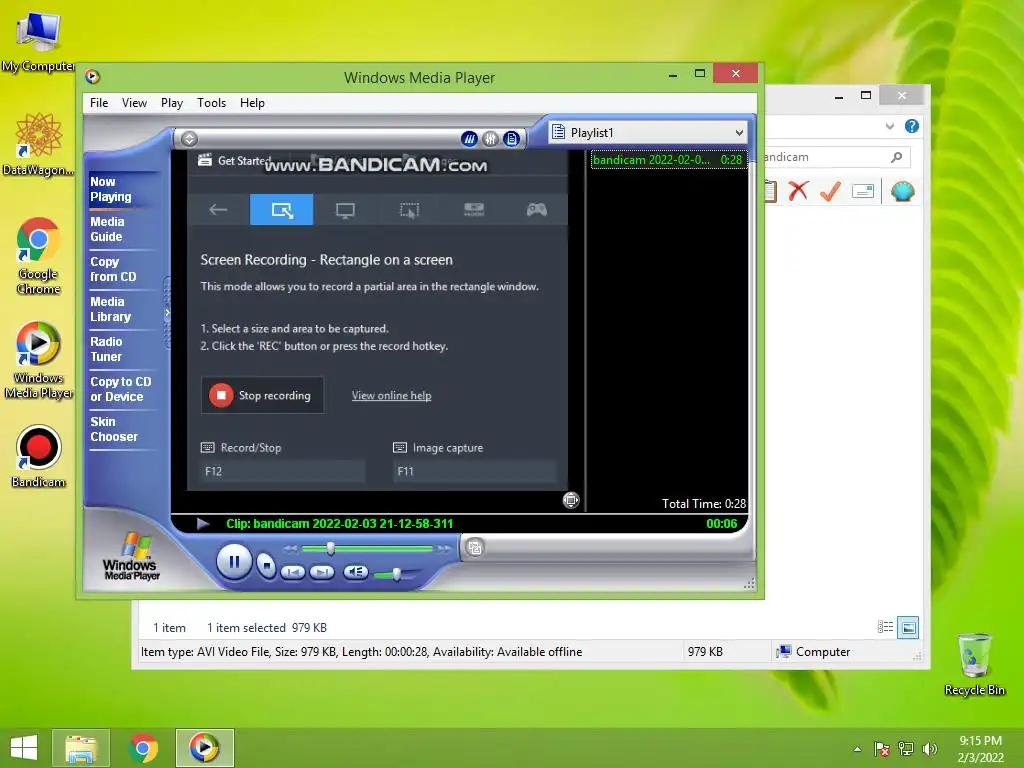
Task: Click the Windows Start button
Action: pos(24,748)
